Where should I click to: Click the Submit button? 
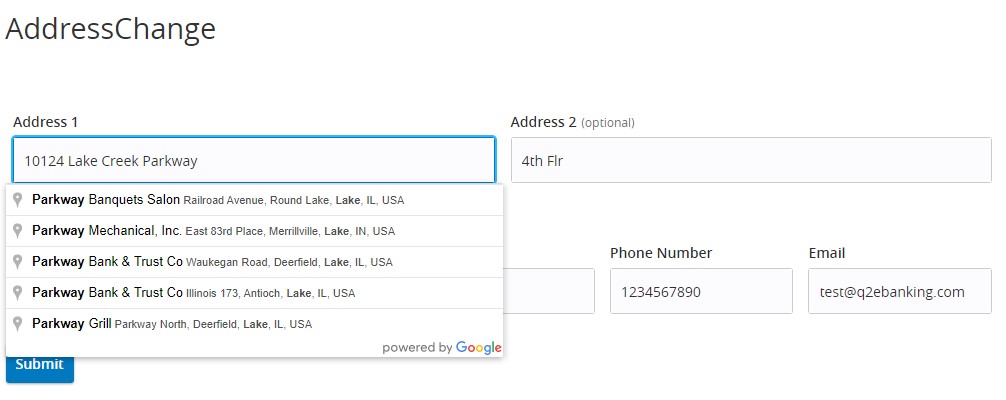pos(40,367)
